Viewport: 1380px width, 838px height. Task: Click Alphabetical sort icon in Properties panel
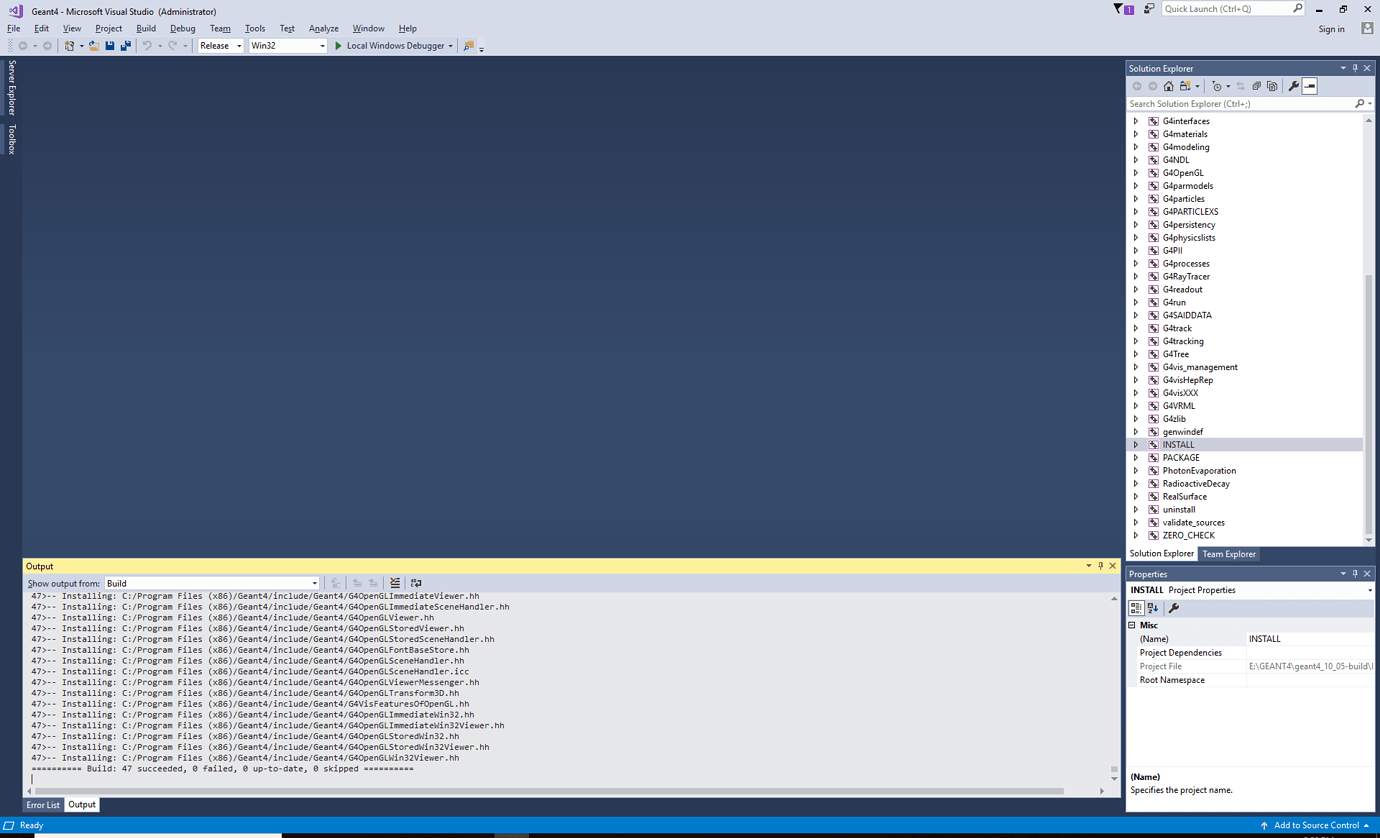pos(1153,608)
